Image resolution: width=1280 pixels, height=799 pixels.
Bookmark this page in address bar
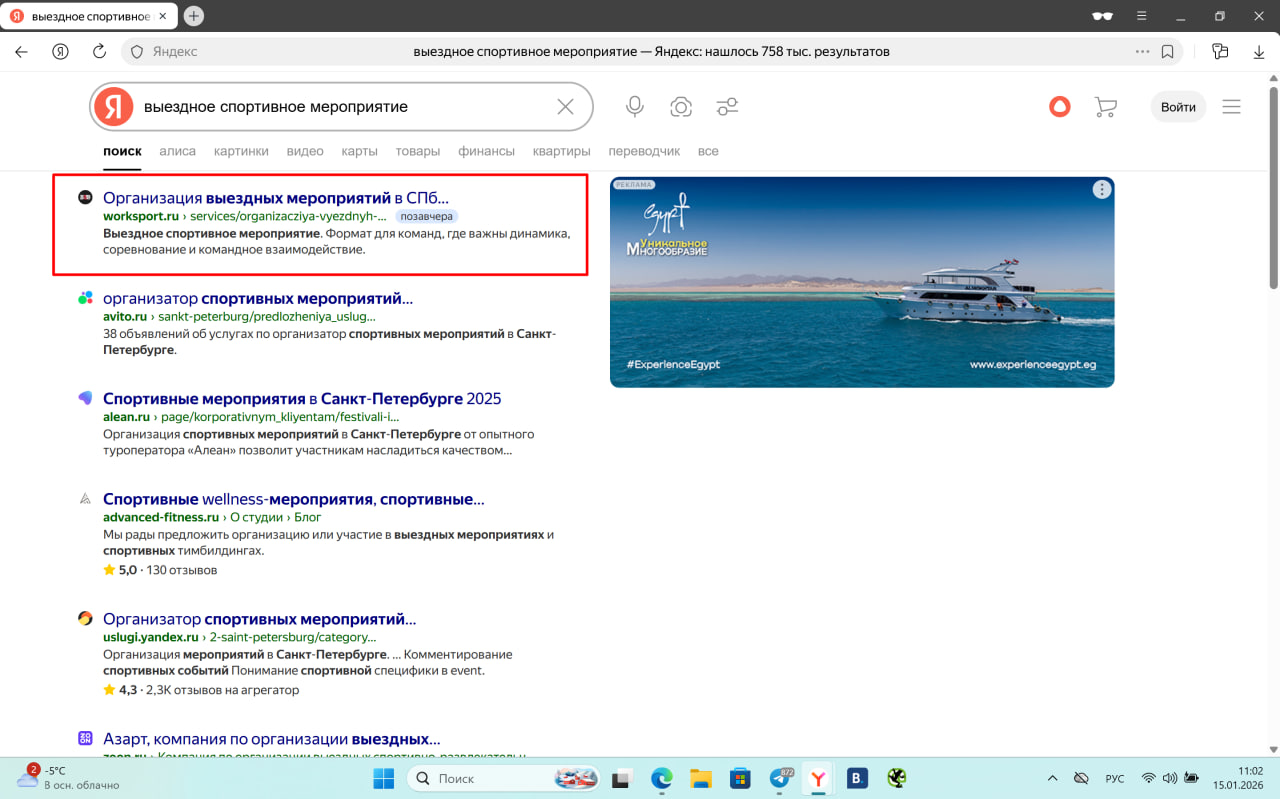pyautogui.click(x=1167, y=52)
